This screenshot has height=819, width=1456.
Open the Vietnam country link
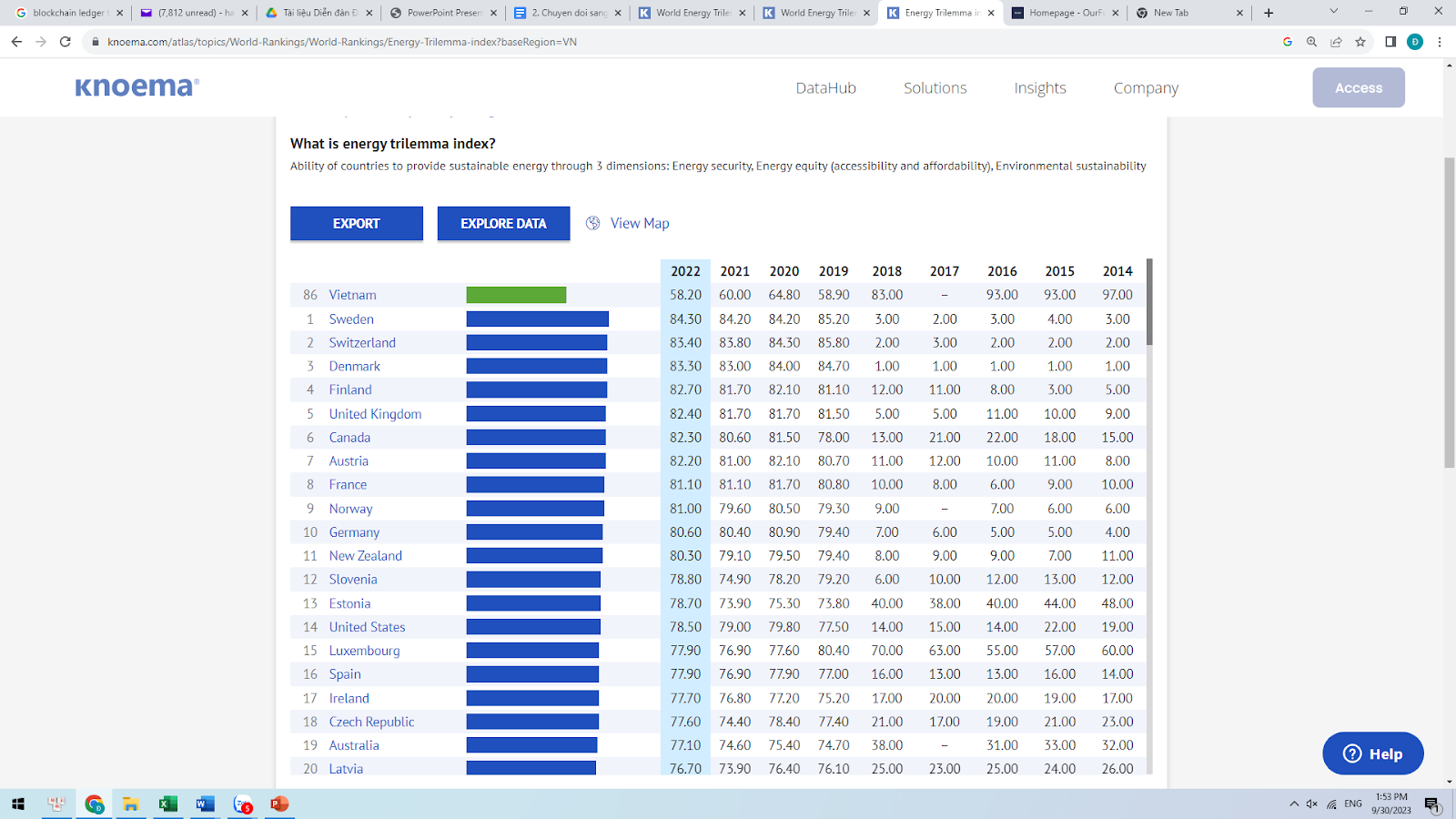point(352,295)
